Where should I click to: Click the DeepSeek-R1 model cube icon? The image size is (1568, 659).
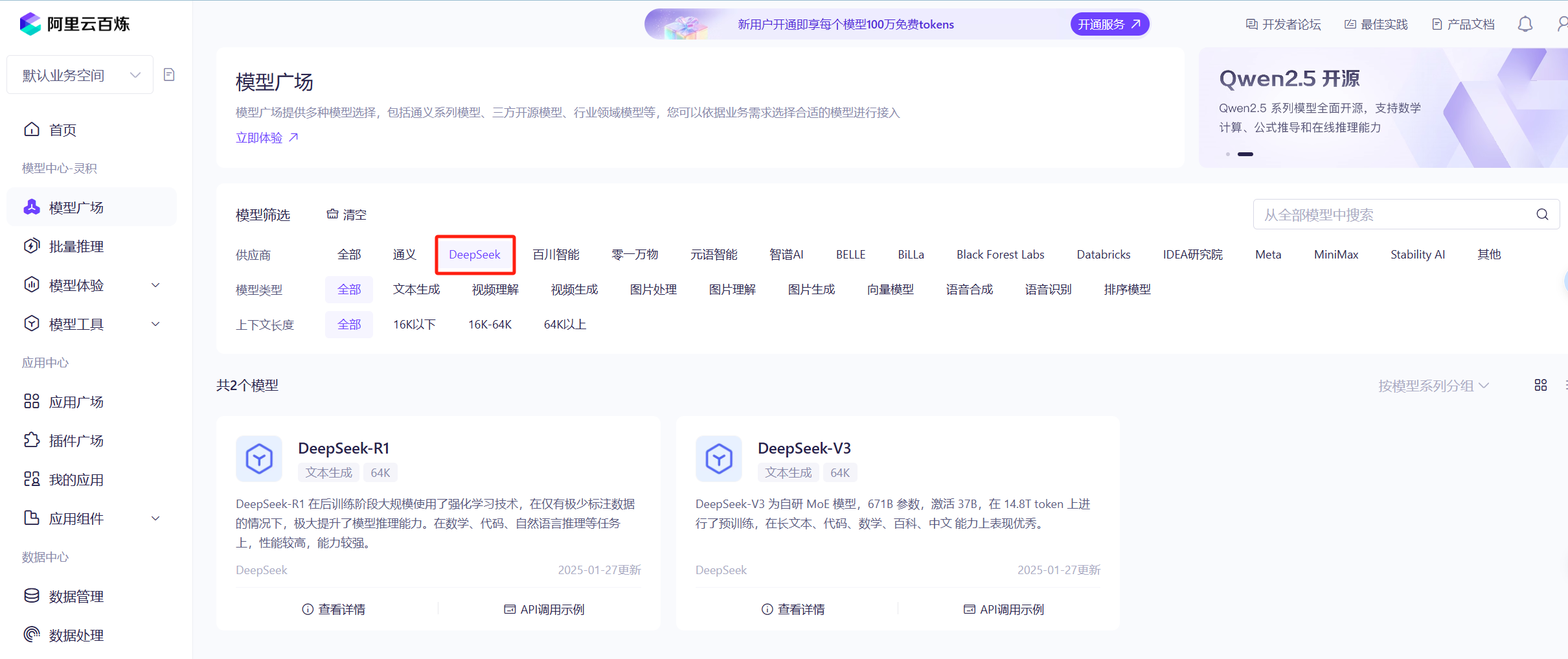pos(259,459)
